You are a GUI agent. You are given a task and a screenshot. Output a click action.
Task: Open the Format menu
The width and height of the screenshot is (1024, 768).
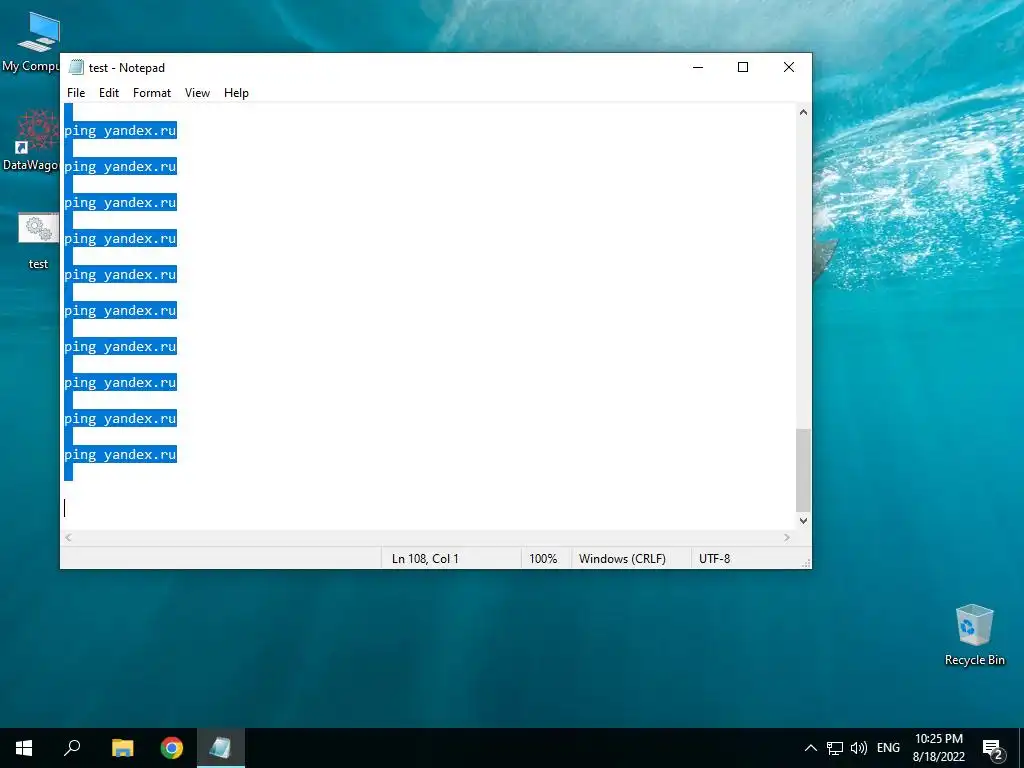point(152,93)
